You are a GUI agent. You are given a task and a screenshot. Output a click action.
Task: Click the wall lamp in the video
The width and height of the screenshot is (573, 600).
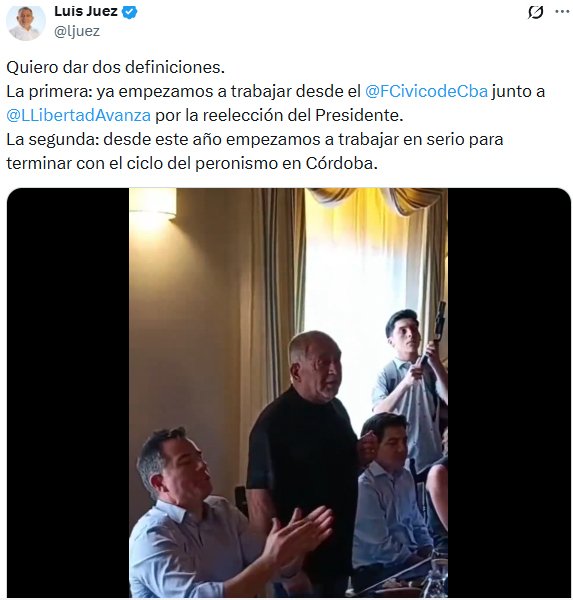[x=153, y=205]
